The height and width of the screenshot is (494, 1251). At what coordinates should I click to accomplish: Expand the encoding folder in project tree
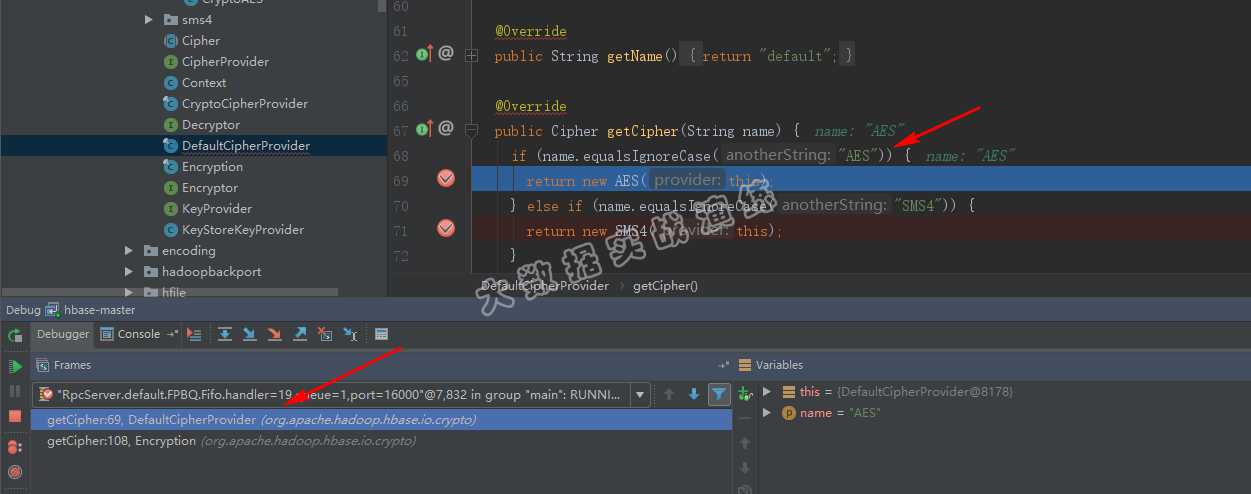click(x=129, y=251)
